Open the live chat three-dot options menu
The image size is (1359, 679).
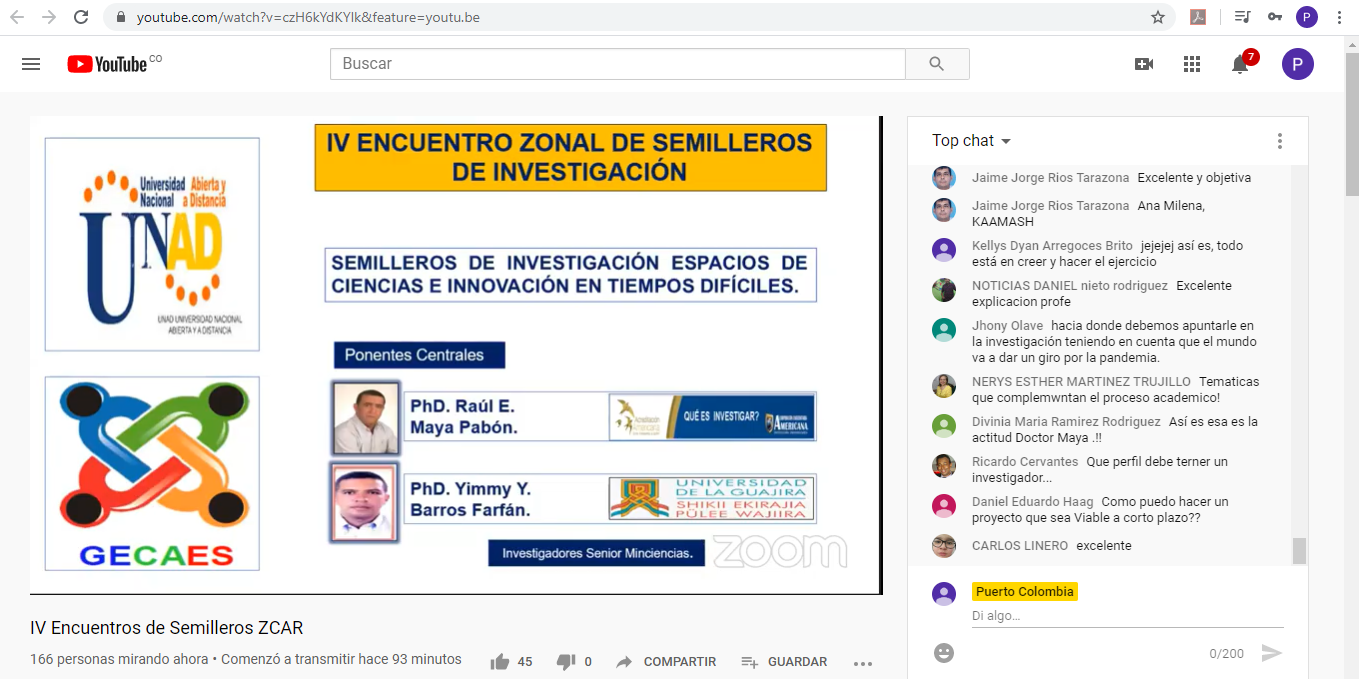pos(1279,141)
